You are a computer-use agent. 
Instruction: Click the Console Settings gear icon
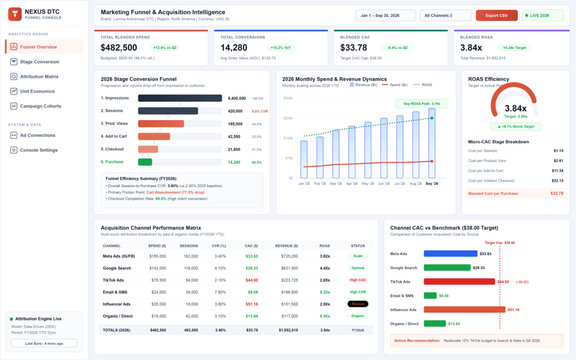[x=14, y=150]
